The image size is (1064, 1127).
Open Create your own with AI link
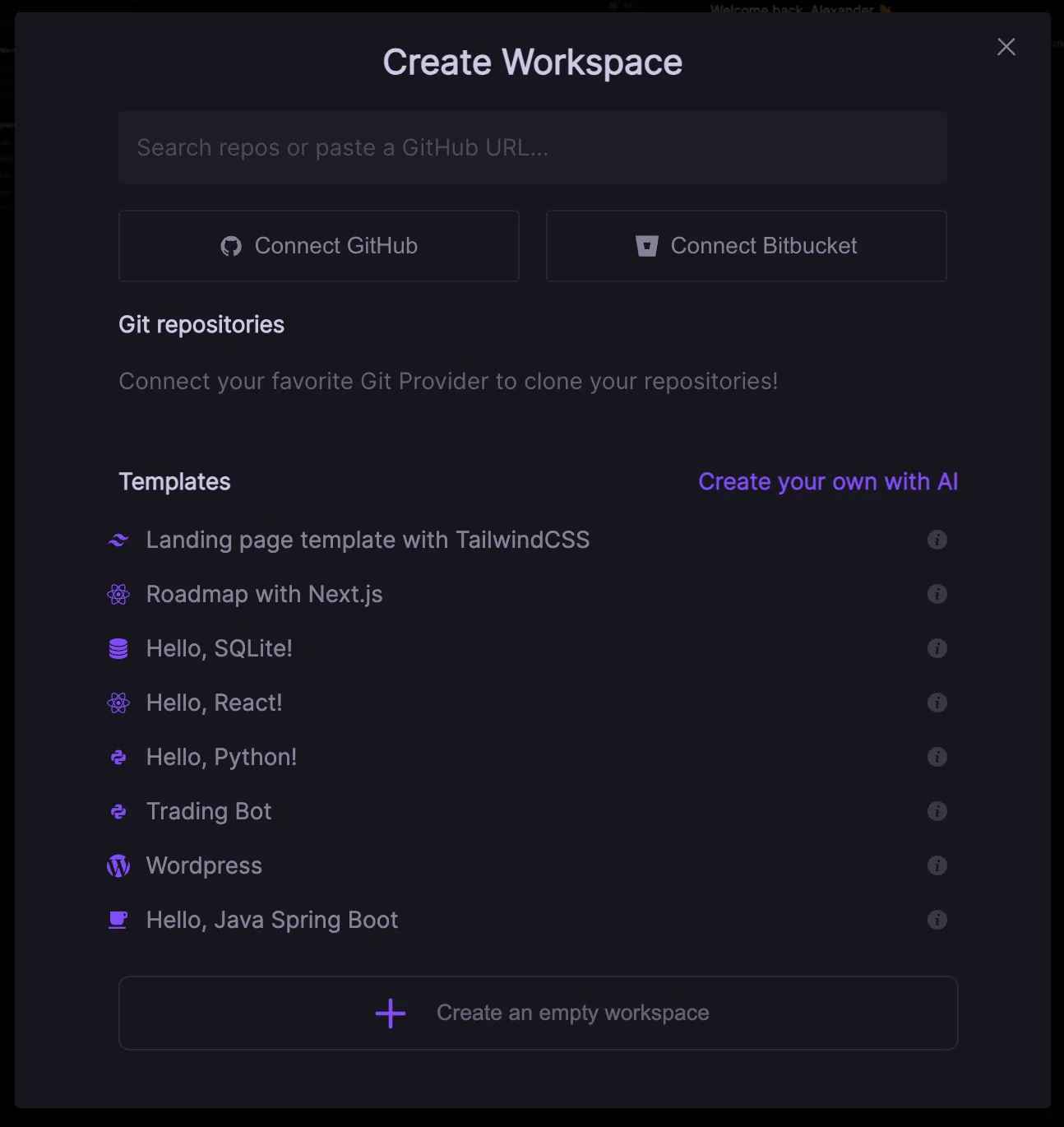tap(827, 481)
